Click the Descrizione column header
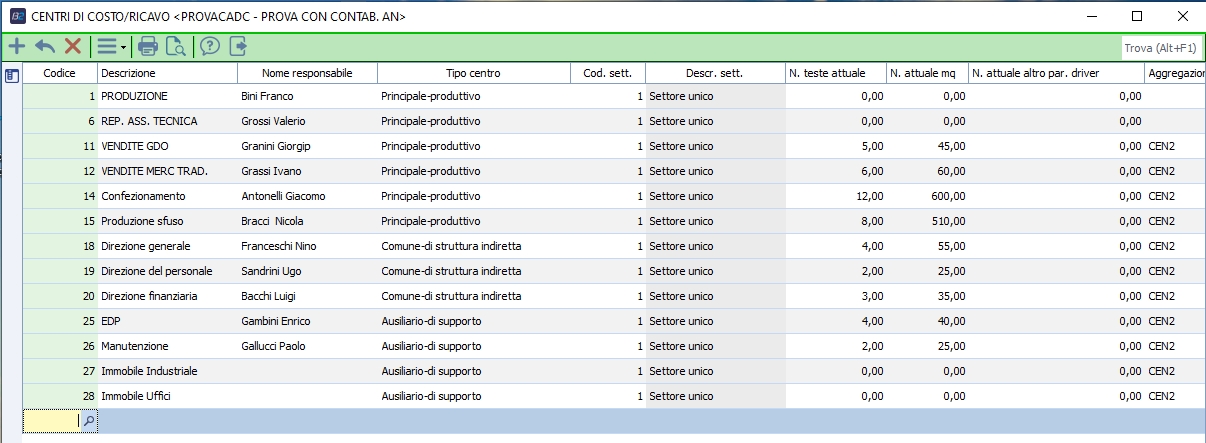 (x=167, y=74)
